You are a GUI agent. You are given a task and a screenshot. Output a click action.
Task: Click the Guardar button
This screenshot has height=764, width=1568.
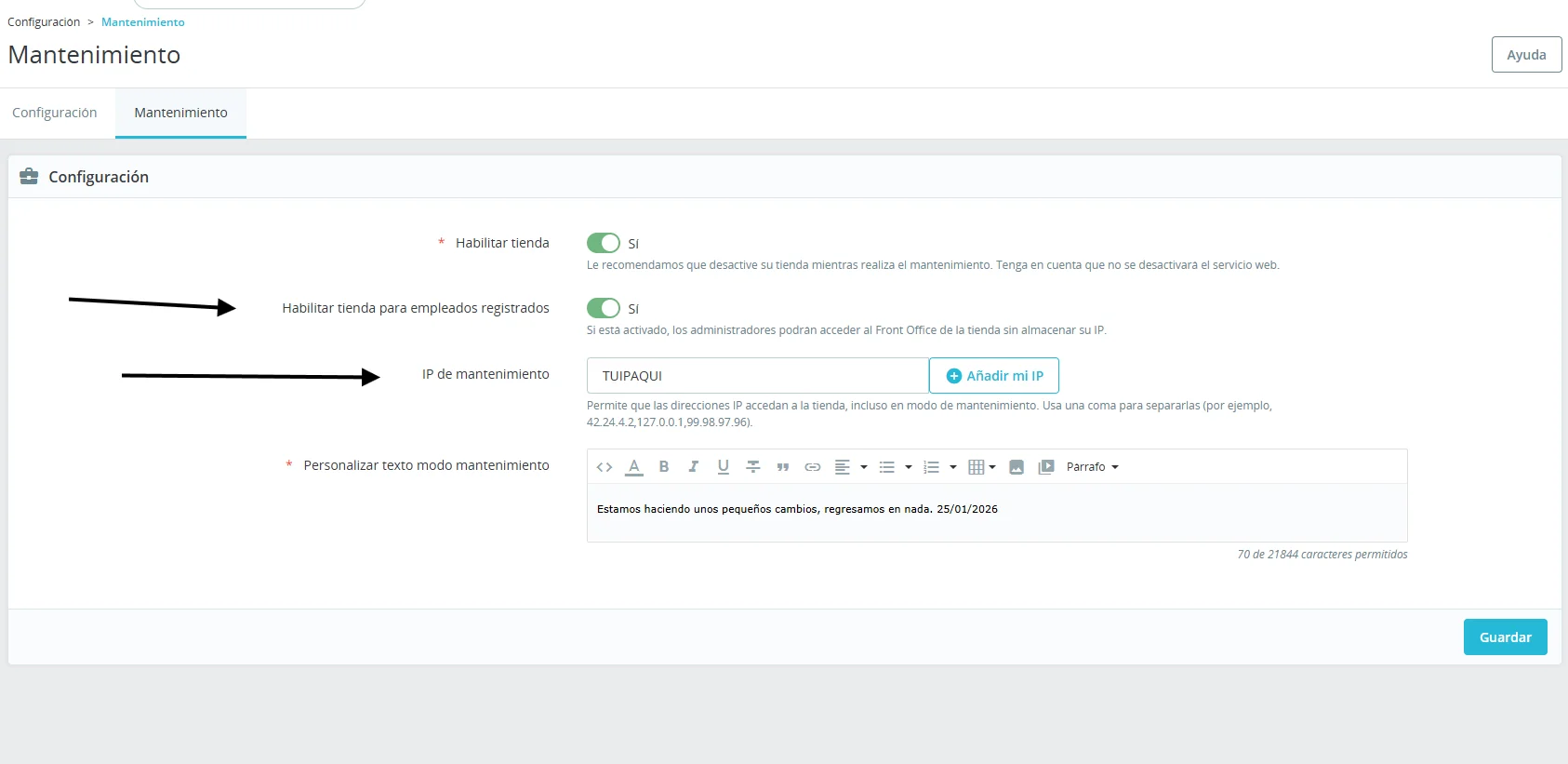click(x=1505, y=637)
